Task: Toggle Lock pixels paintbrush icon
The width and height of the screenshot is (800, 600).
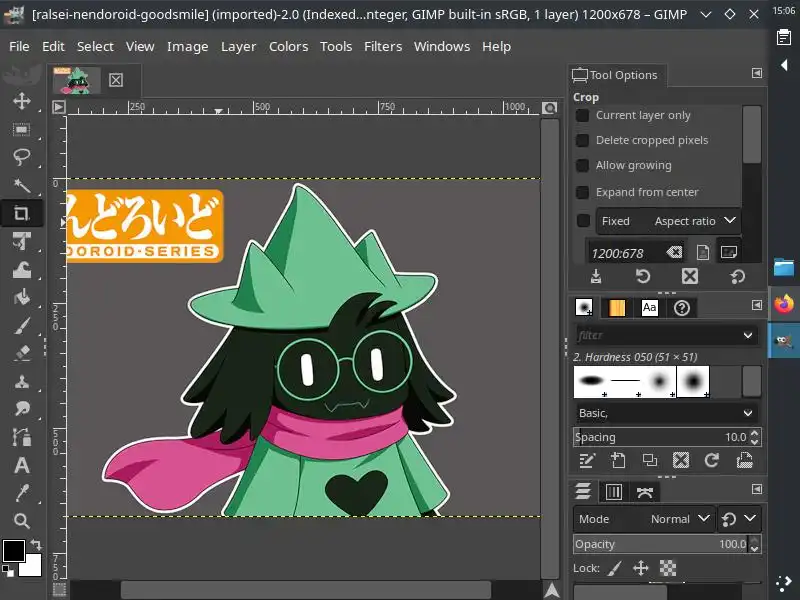Action: 615,568
